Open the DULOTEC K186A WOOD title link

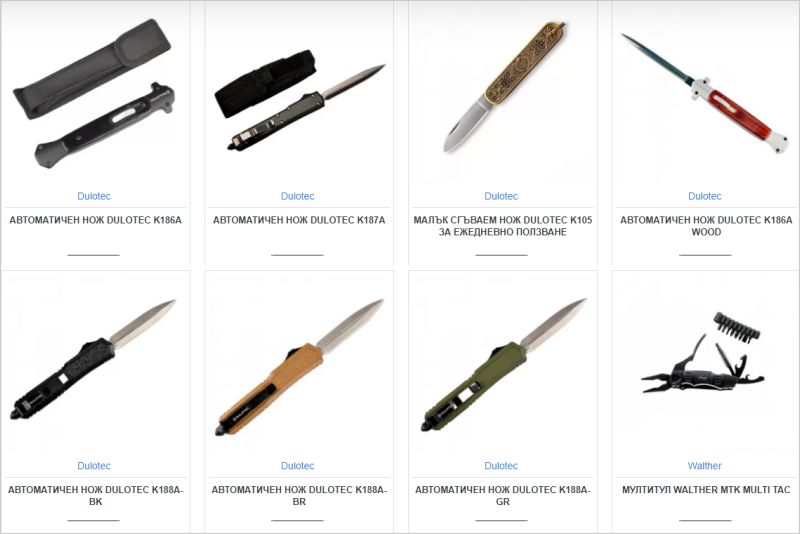(706, 226)
